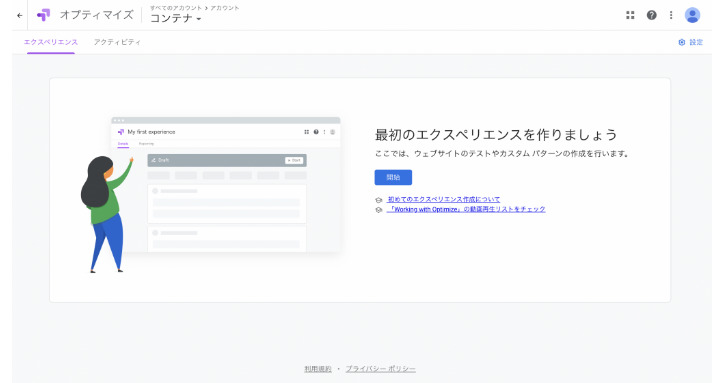This screenshot has width=721, height=383.
Task: Click the settings gear icon
Action: [681, 42]
